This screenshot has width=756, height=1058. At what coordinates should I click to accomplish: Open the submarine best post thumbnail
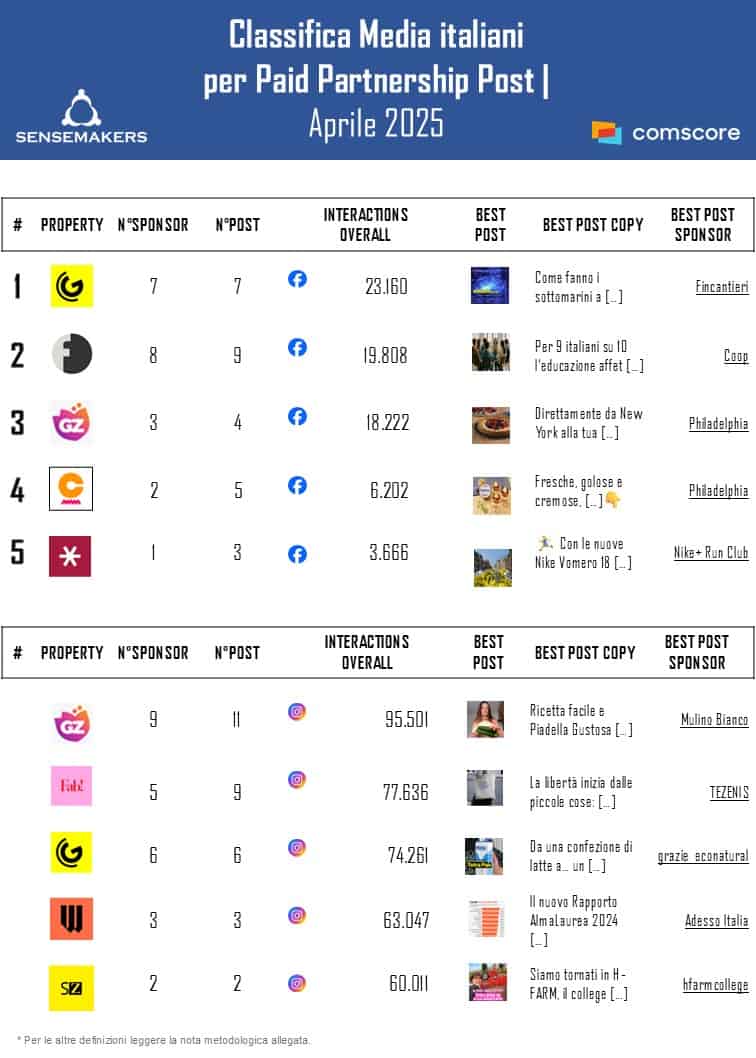click(490, 286)
